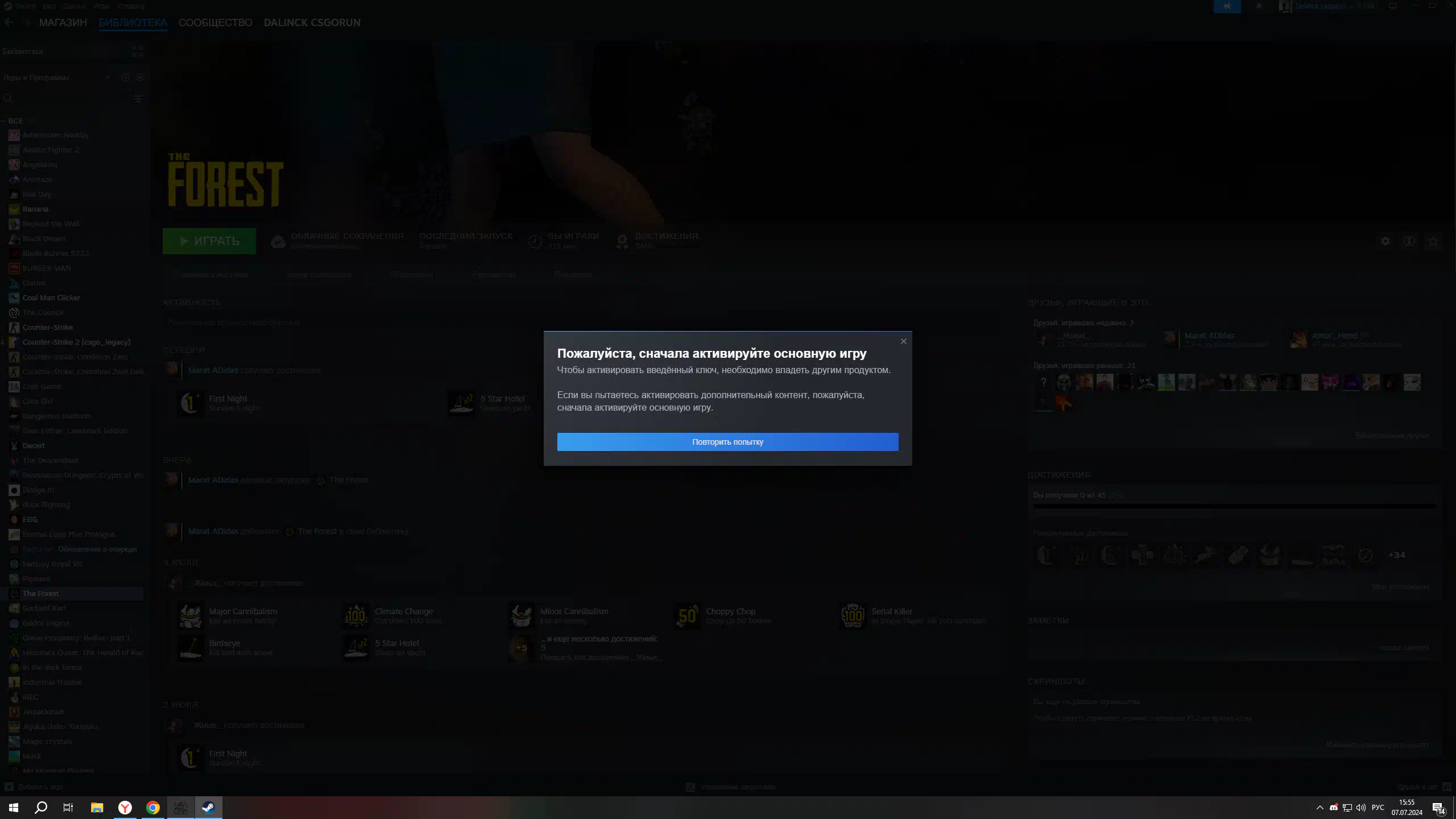Open the МАГАЗИН tab
The width and height of the screenshot is (1456, 819).
tap(63, 23)
